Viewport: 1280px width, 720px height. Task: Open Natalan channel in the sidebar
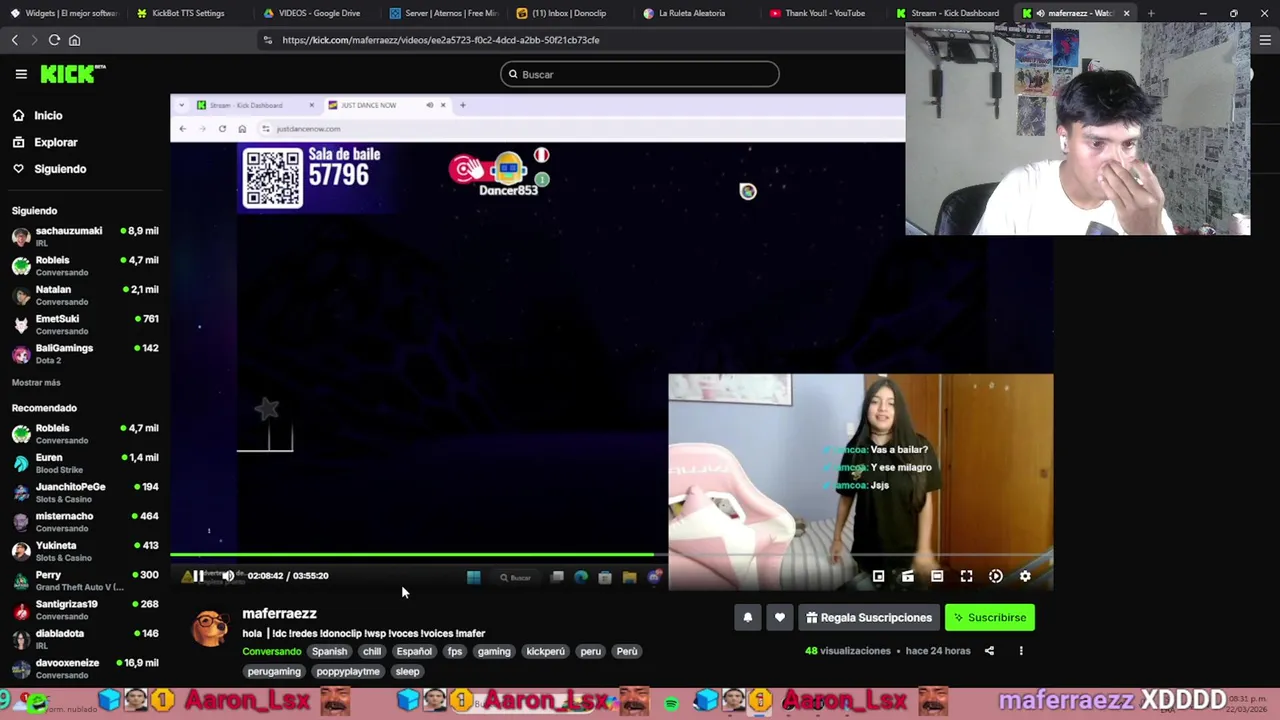85,295
